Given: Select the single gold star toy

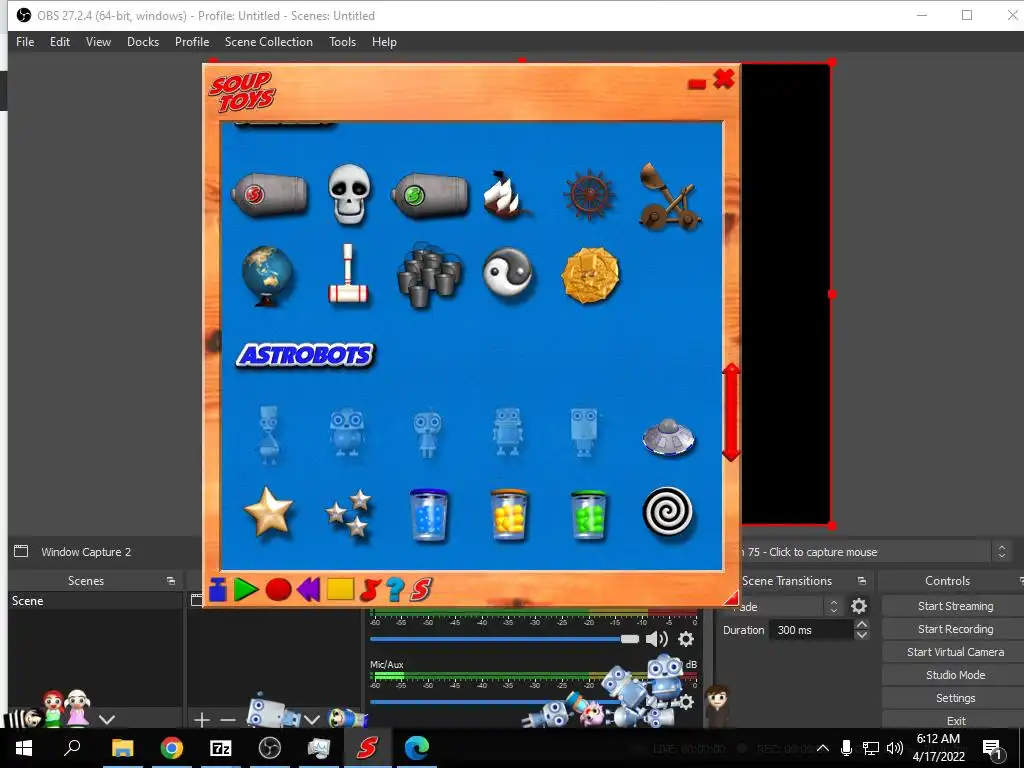Looking at the screenshot, I should tap(268, 511).
